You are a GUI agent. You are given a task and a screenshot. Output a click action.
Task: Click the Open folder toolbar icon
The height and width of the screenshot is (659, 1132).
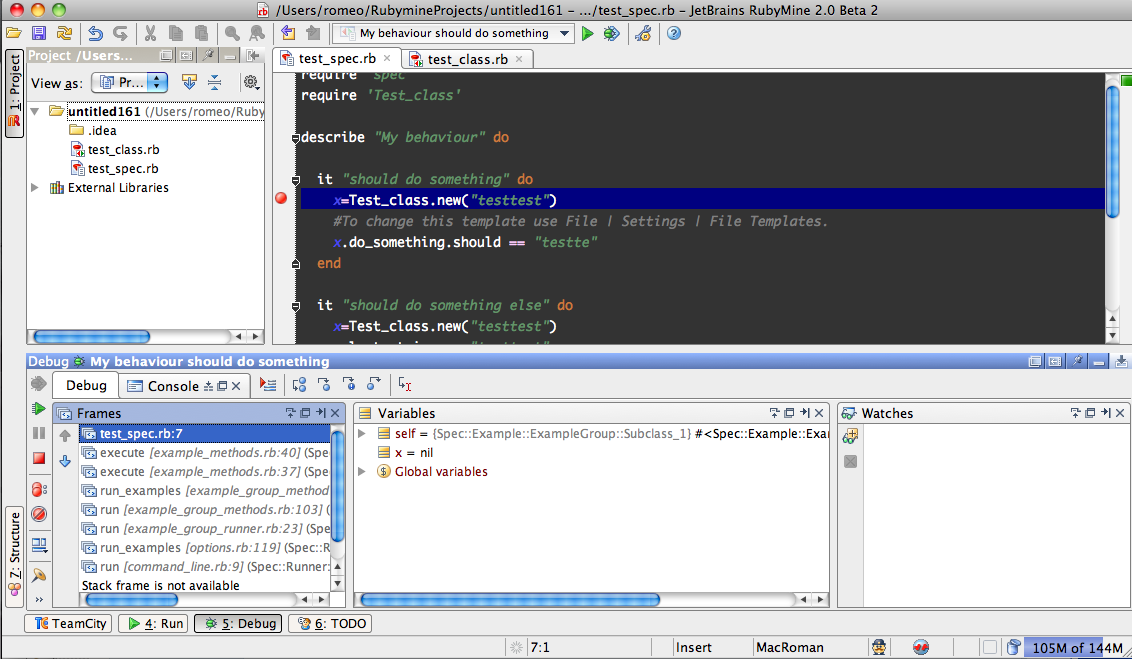coord(14,33)
